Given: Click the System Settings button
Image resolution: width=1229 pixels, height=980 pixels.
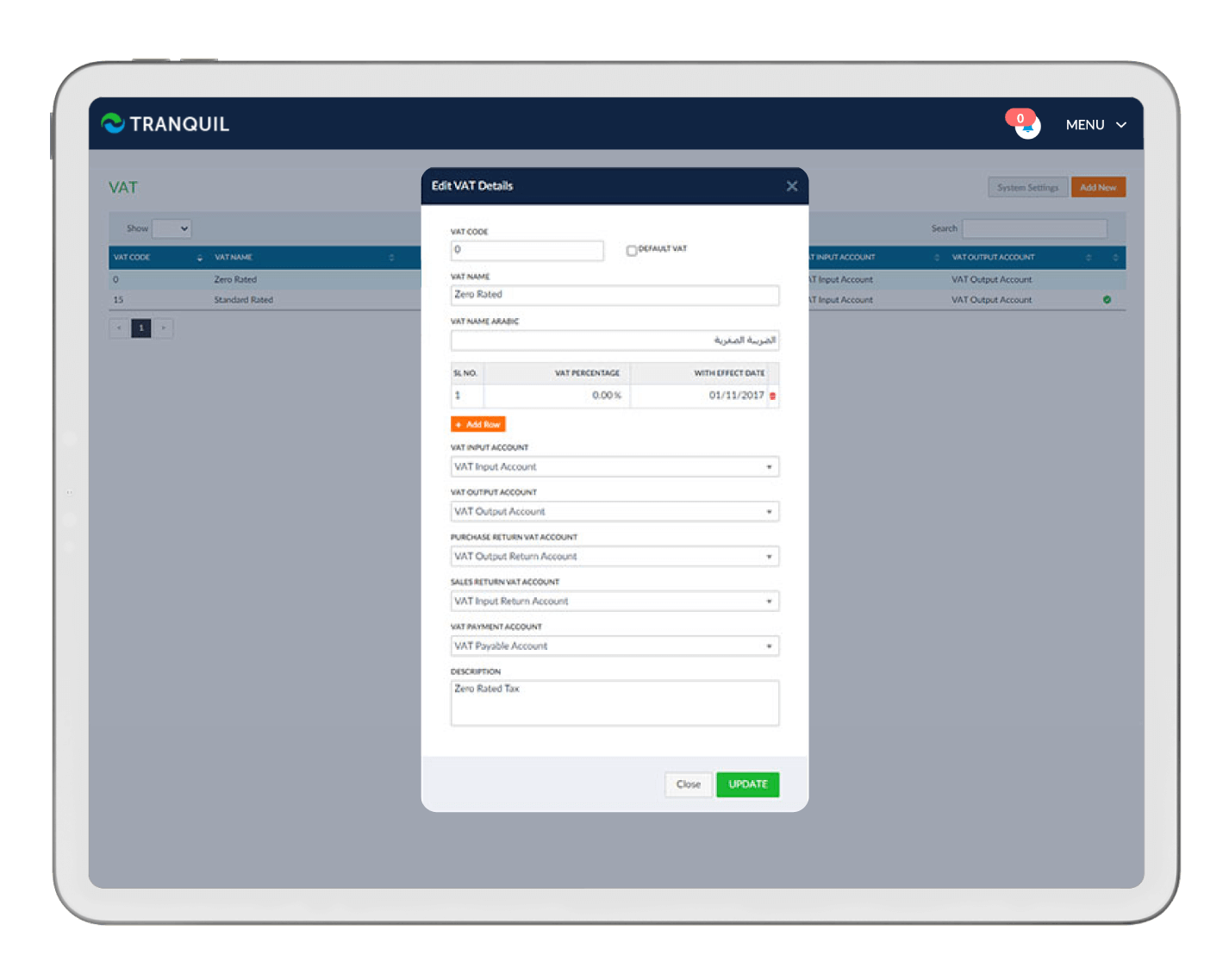Looking at the screenshot, I should [x=1028, y=187].
